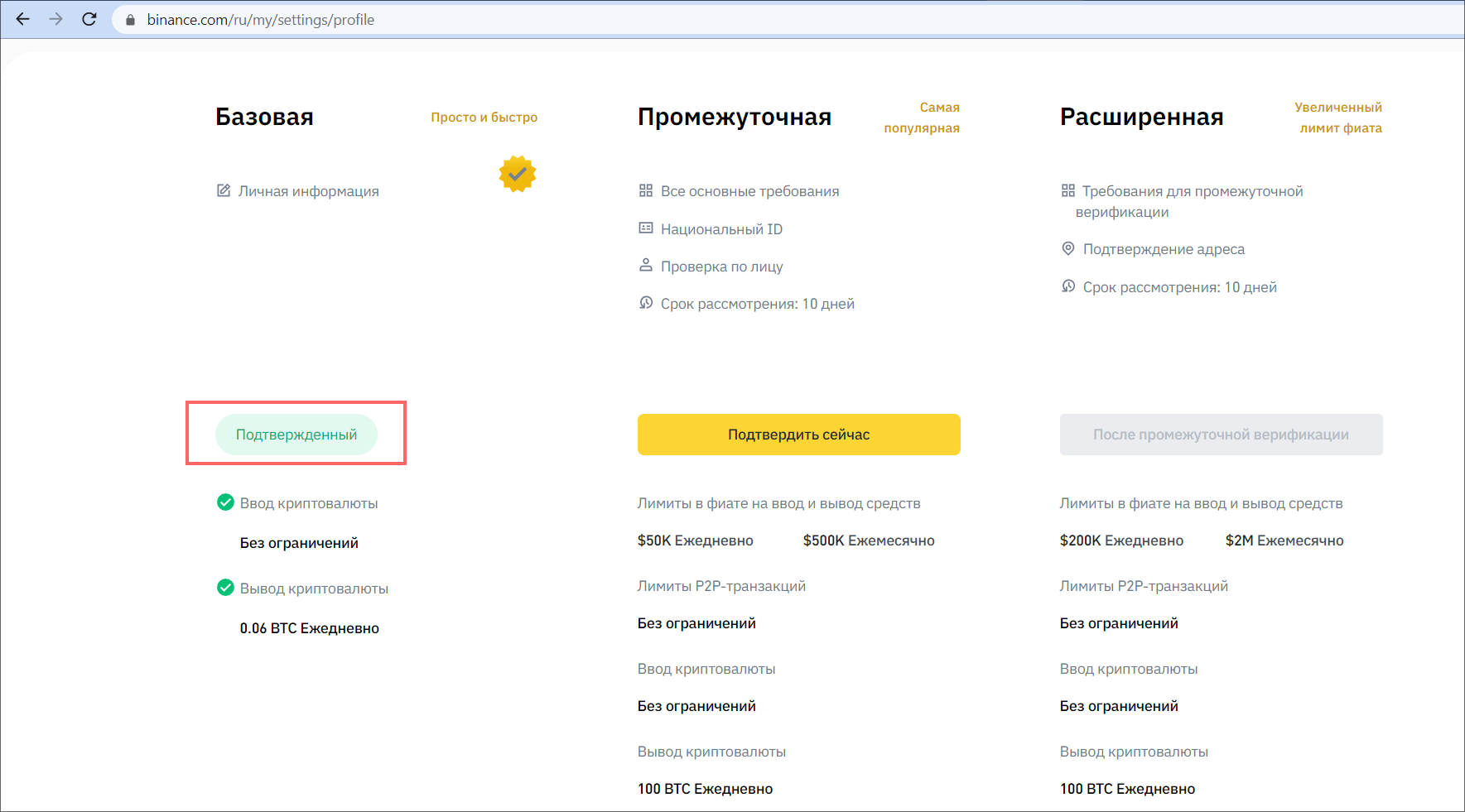Click the После промежуточной верификации button
The image size is (1465, 812).
point(1222,435)
